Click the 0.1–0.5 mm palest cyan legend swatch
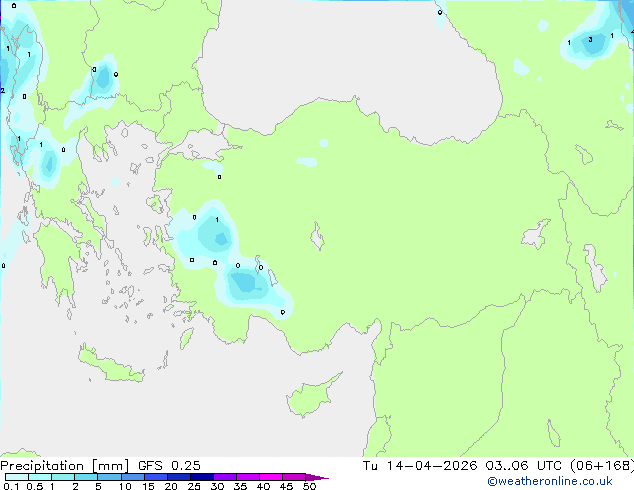The width and height of the screenshot is (634, 490). [x=17, y=477]
